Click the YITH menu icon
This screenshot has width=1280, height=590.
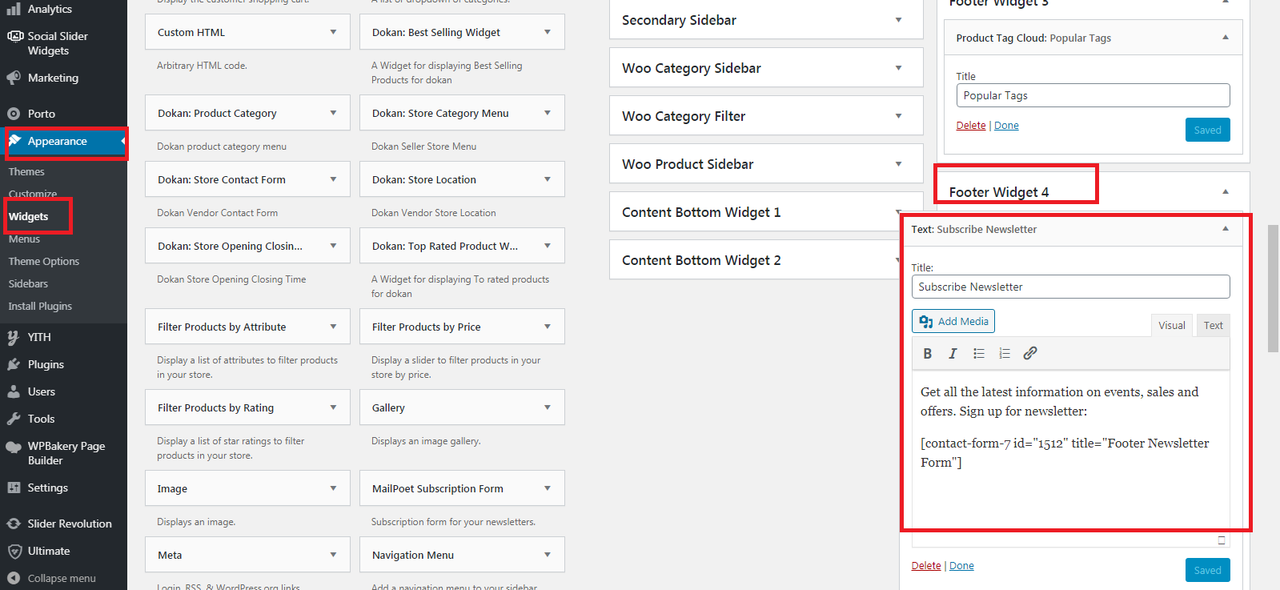[x=14, y=338]
